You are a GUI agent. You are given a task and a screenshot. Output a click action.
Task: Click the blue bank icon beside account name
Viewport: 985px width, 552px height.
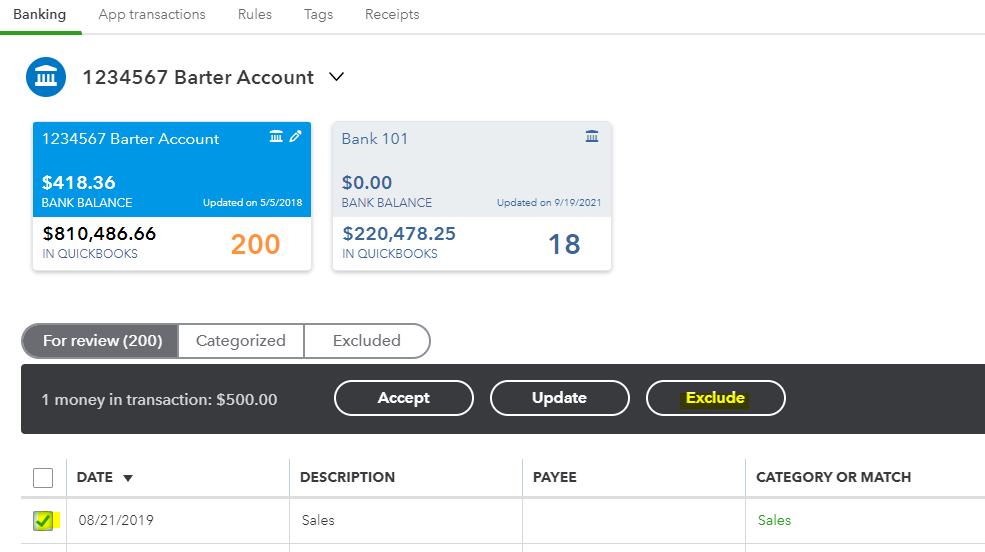pos(46,77)
